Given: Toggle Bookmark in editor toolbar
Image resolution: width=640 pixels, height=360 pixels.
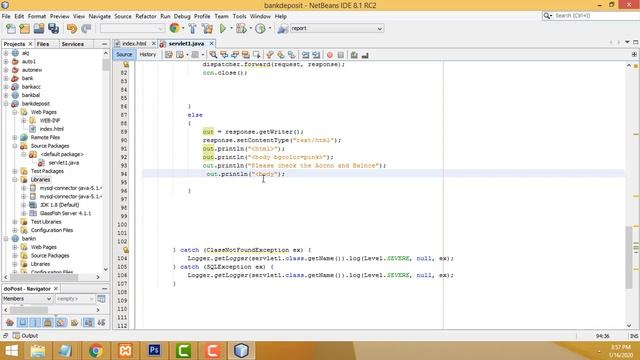Looking at the screenshot, I should pos(292,55).
